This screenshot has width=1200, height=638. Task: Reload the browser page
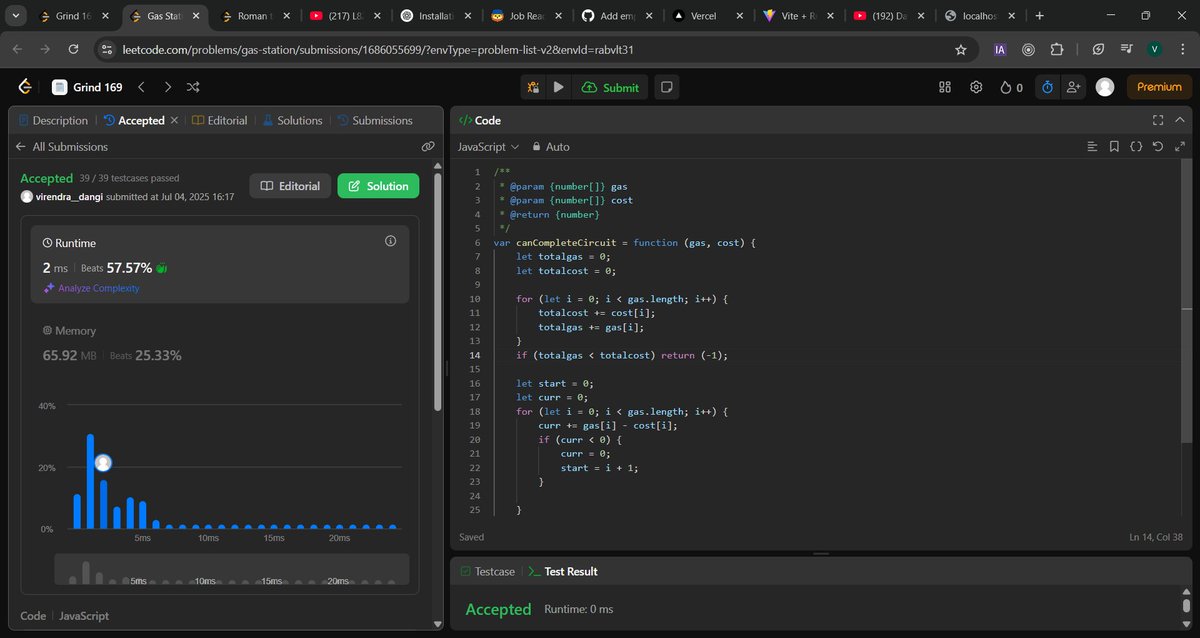(x=73, y=49)
